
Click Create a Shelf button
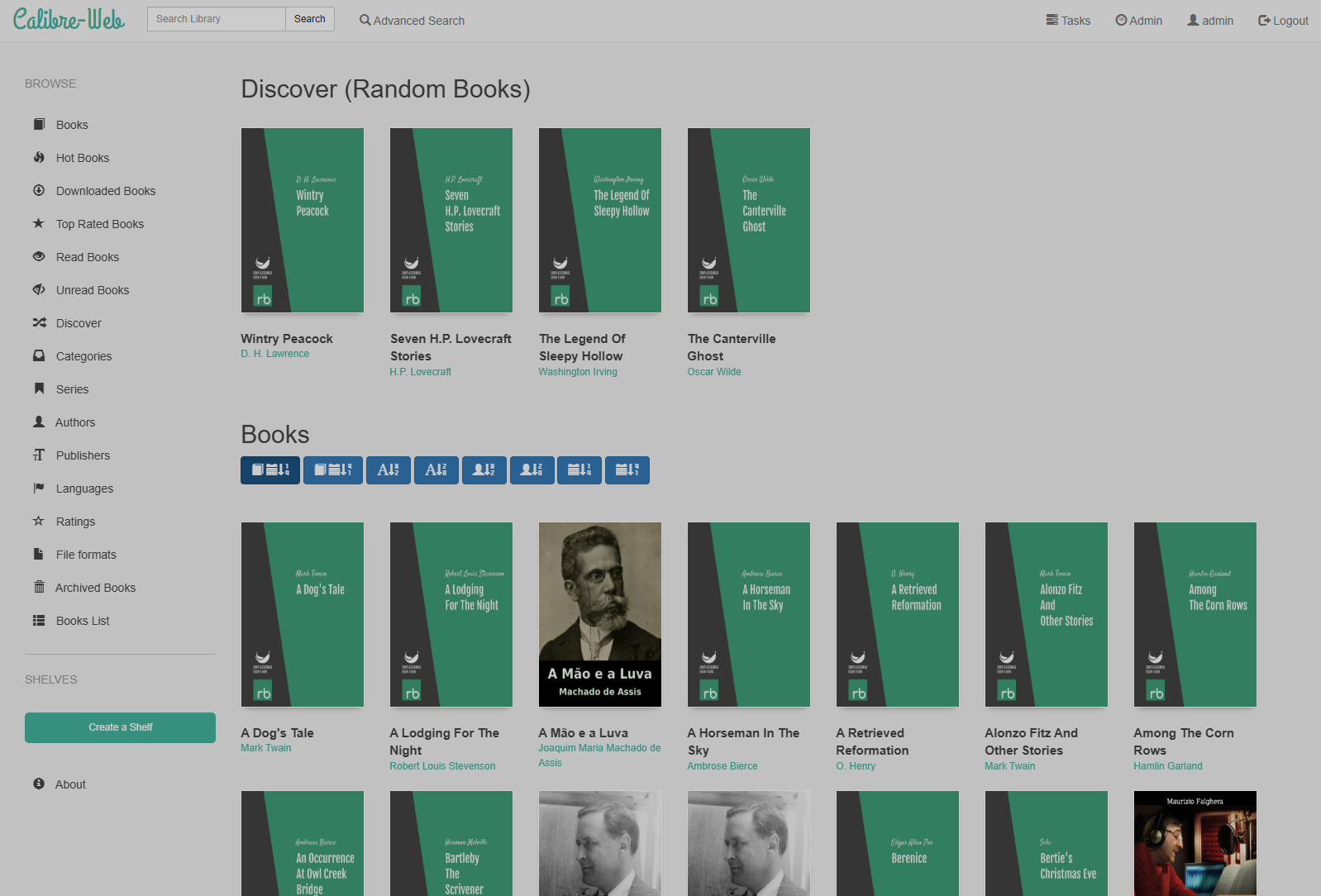(x=120, y=727)
